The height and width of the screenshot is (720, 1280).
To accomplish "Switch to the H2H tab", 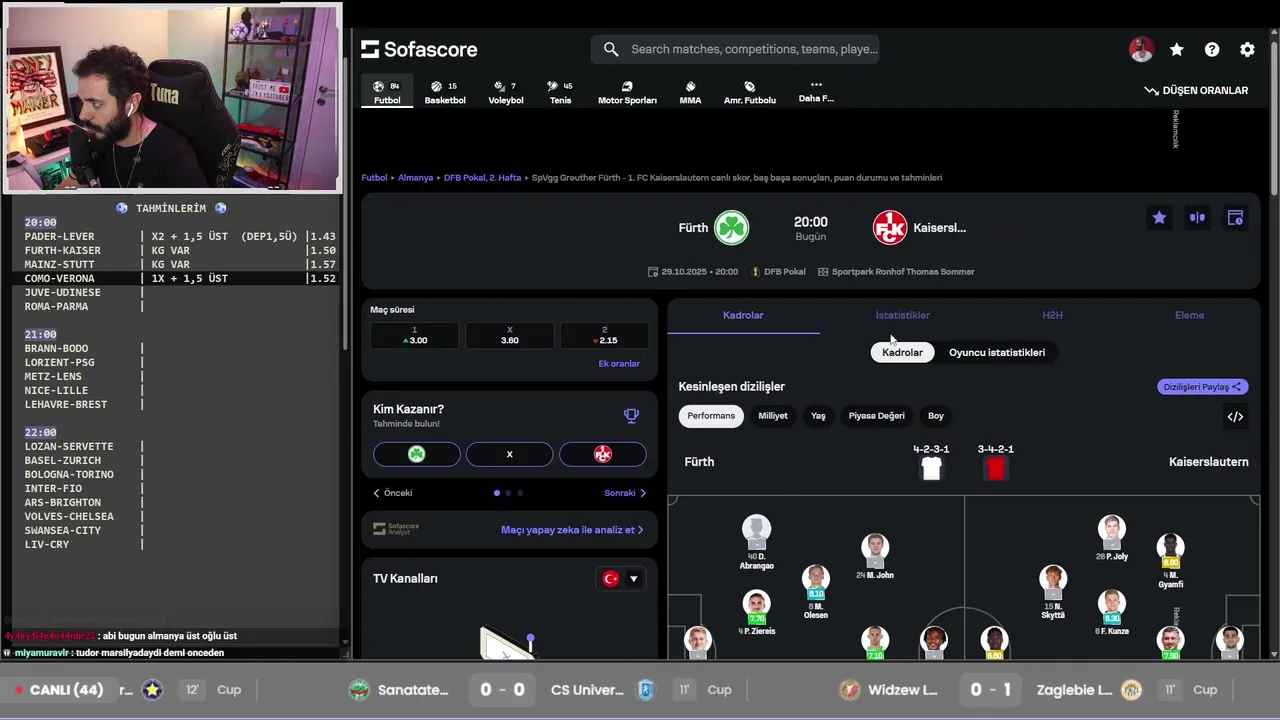I will pyautogui.click(x=1052, y=315).
